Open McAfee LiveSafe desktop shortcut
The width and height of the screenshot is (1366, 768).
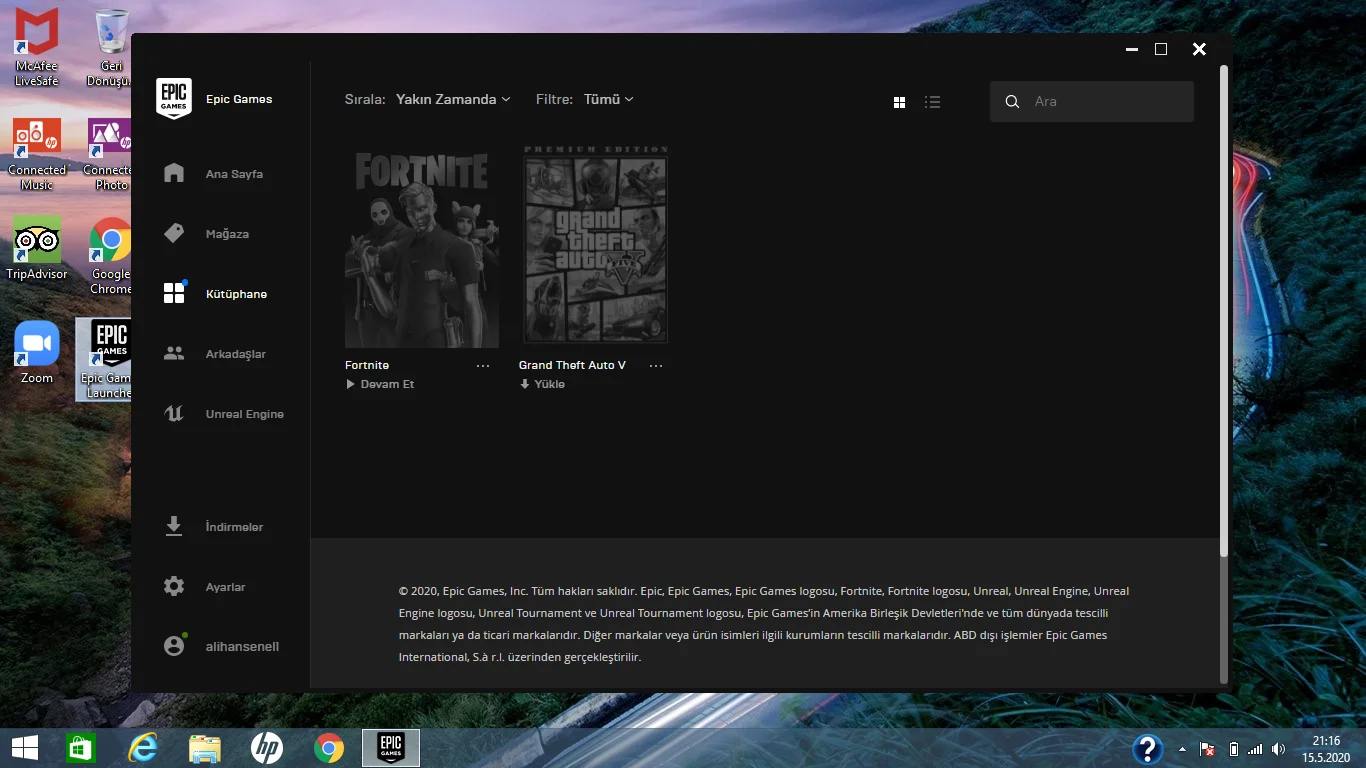coord(37,47)
